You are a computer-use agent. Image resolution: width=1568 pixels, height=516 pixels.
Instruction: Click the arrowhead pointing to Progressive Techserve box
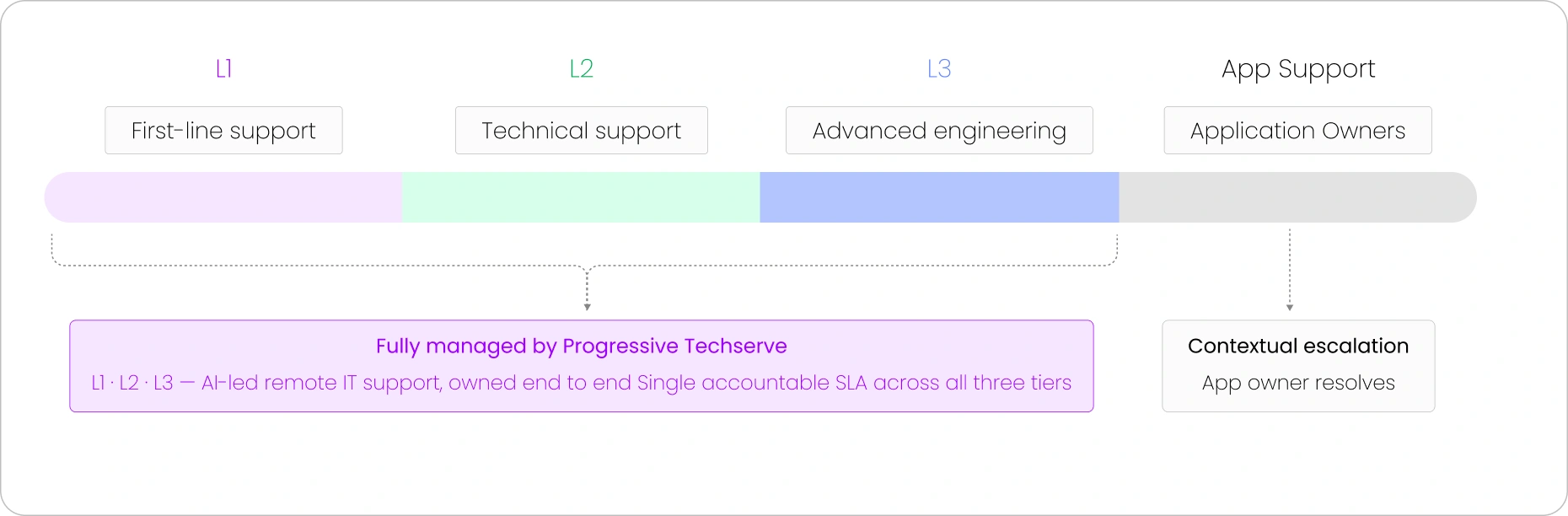tap(588, 307)
